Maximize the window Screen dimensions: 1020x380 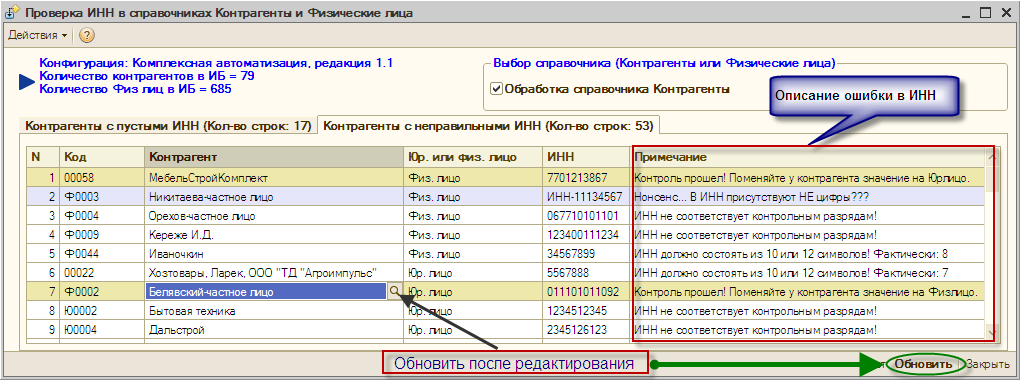click(986, 12)
